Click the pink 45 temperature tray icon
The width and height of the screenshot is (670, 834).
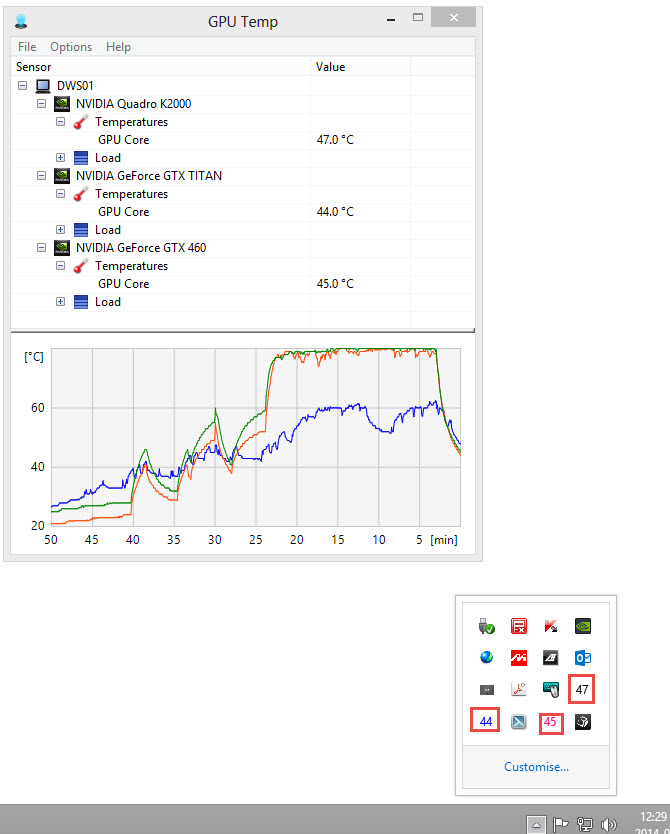coord(551,723)
